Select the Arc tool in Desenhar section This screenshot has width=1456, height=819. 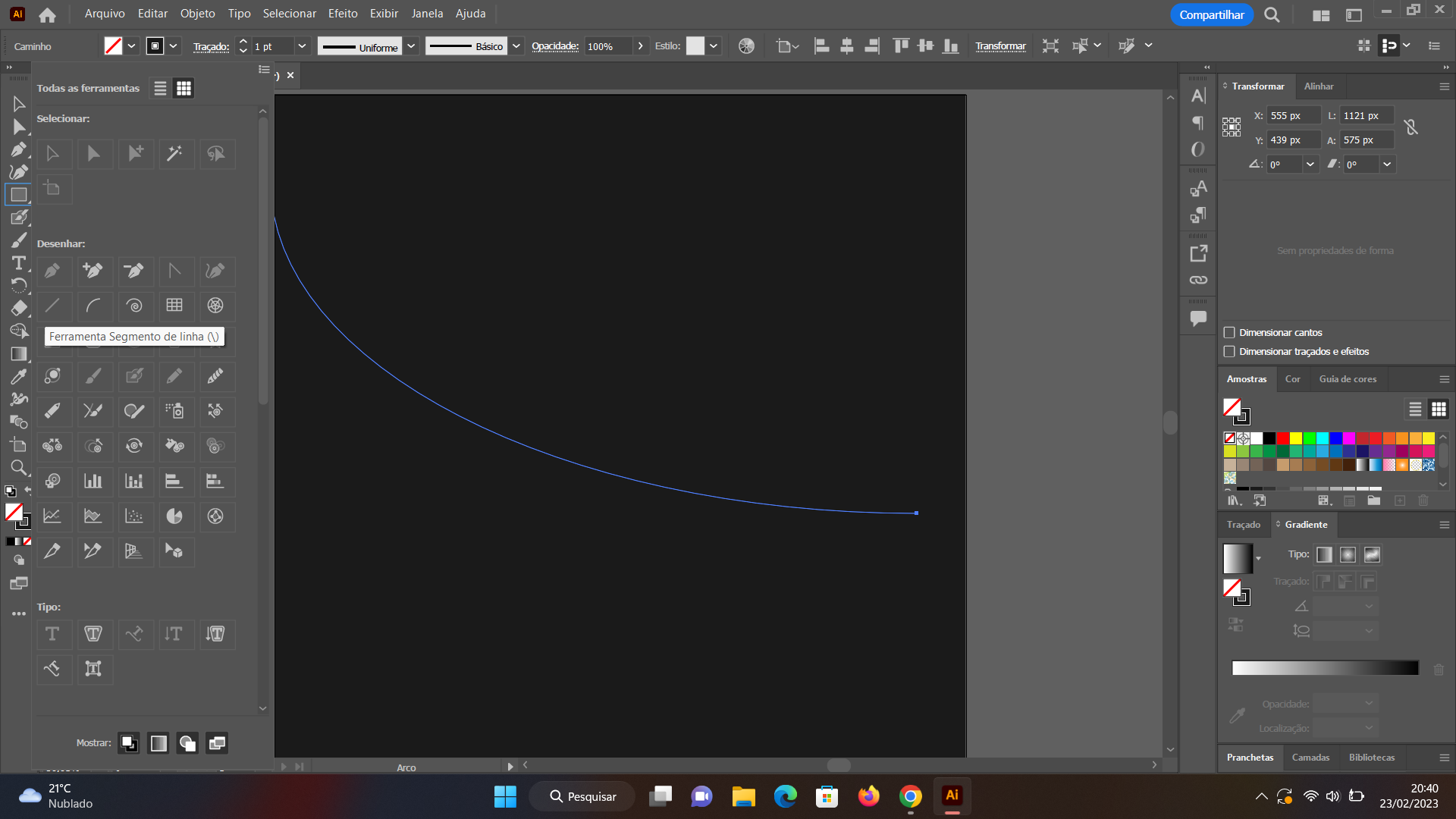point(93,306)
